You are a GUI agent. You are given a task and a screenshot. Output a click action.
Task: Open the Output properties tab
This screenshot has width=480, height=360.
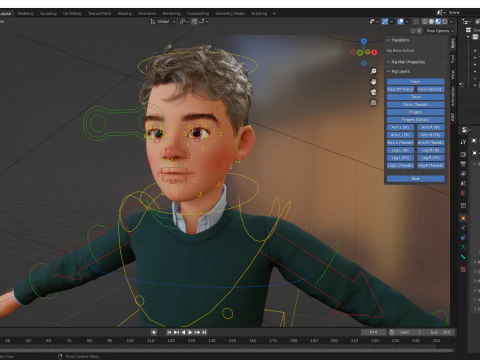pyautogui.click(x=463, y=164)
